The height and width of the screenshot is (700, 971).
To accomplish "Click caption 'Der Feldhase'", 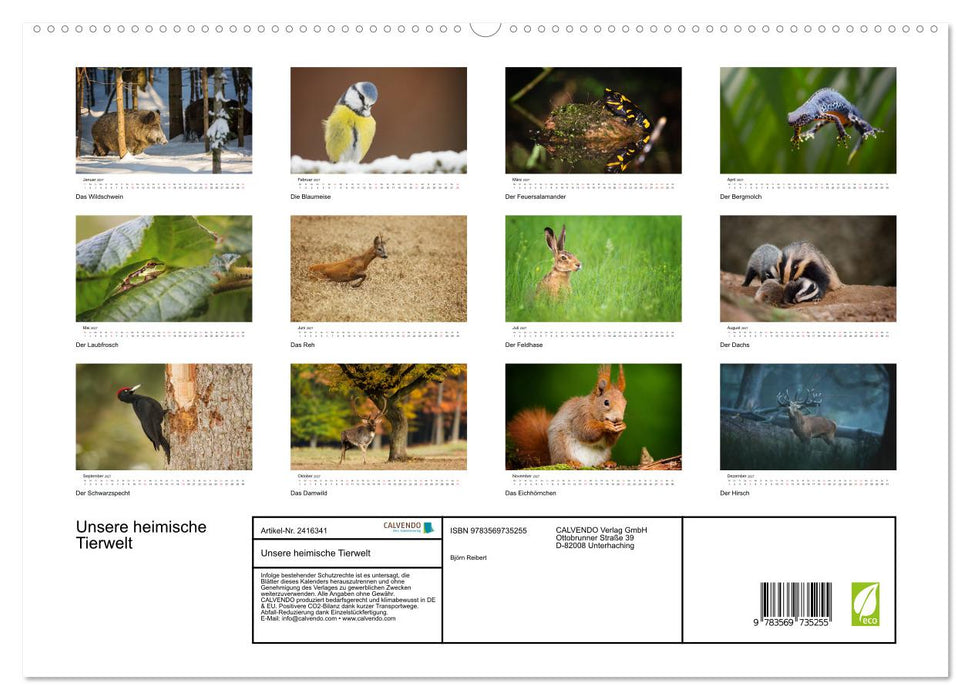I will [524, 345].
